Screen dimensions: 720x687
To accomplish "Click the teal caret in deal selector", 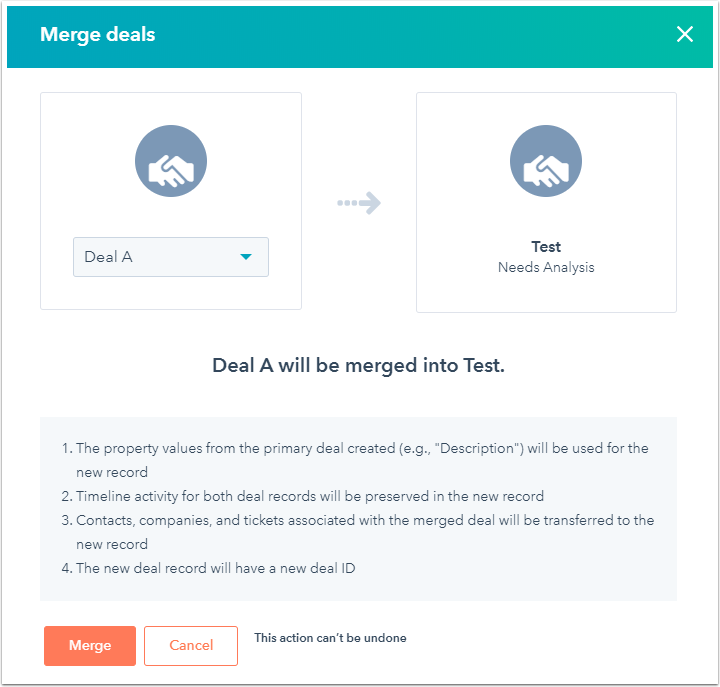I will click(x=246, y=257).
